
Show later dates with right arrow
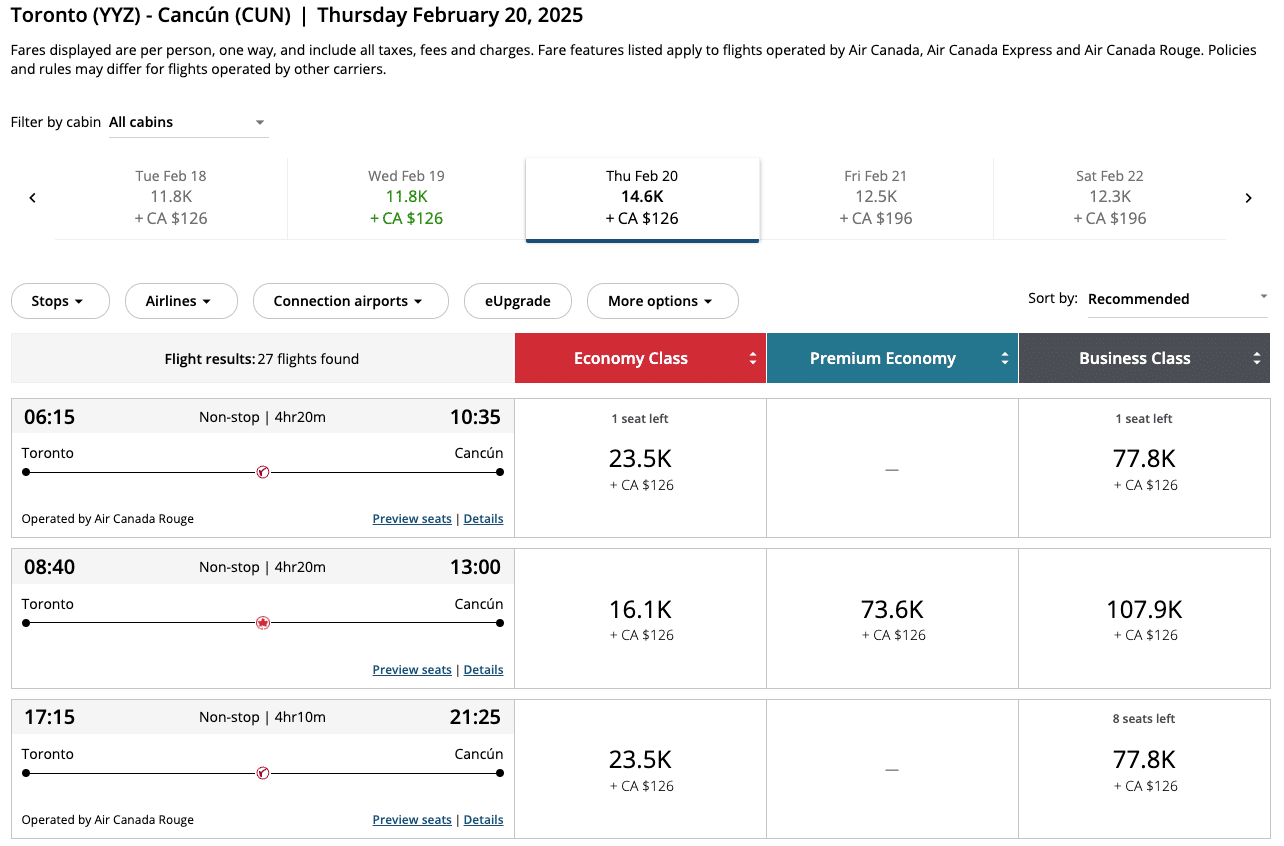tap(1248, 198)
